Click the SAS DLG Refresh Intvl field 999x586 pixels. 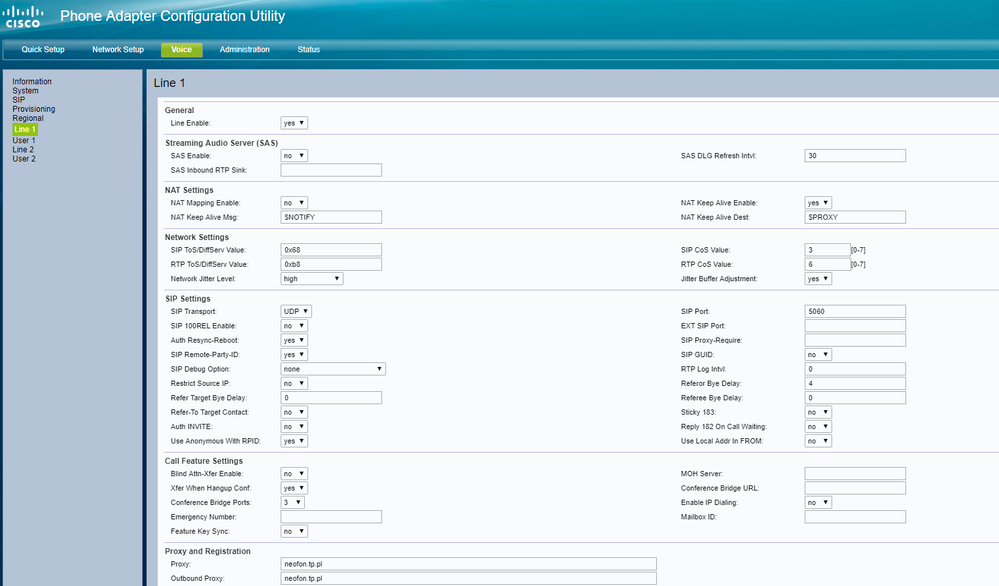coord(854,156)
